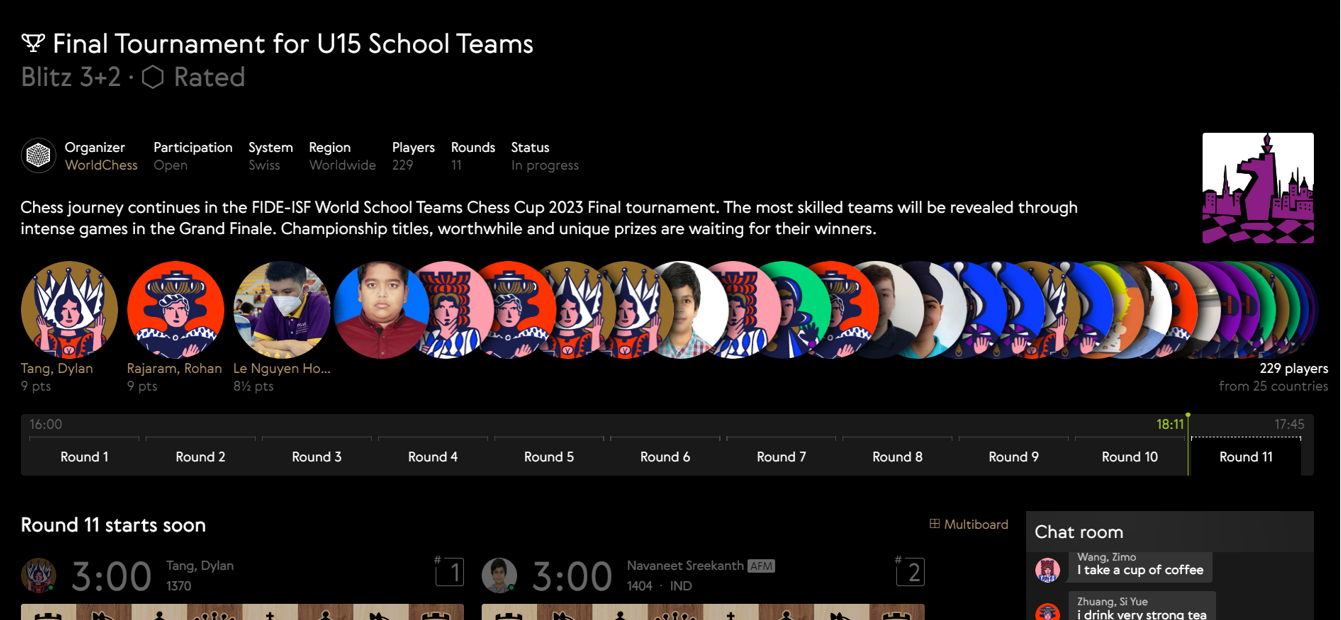Open Tang, Dylan's leaderboard avatar
Screen dimensions: 1341x620
(x=69, y=310)
